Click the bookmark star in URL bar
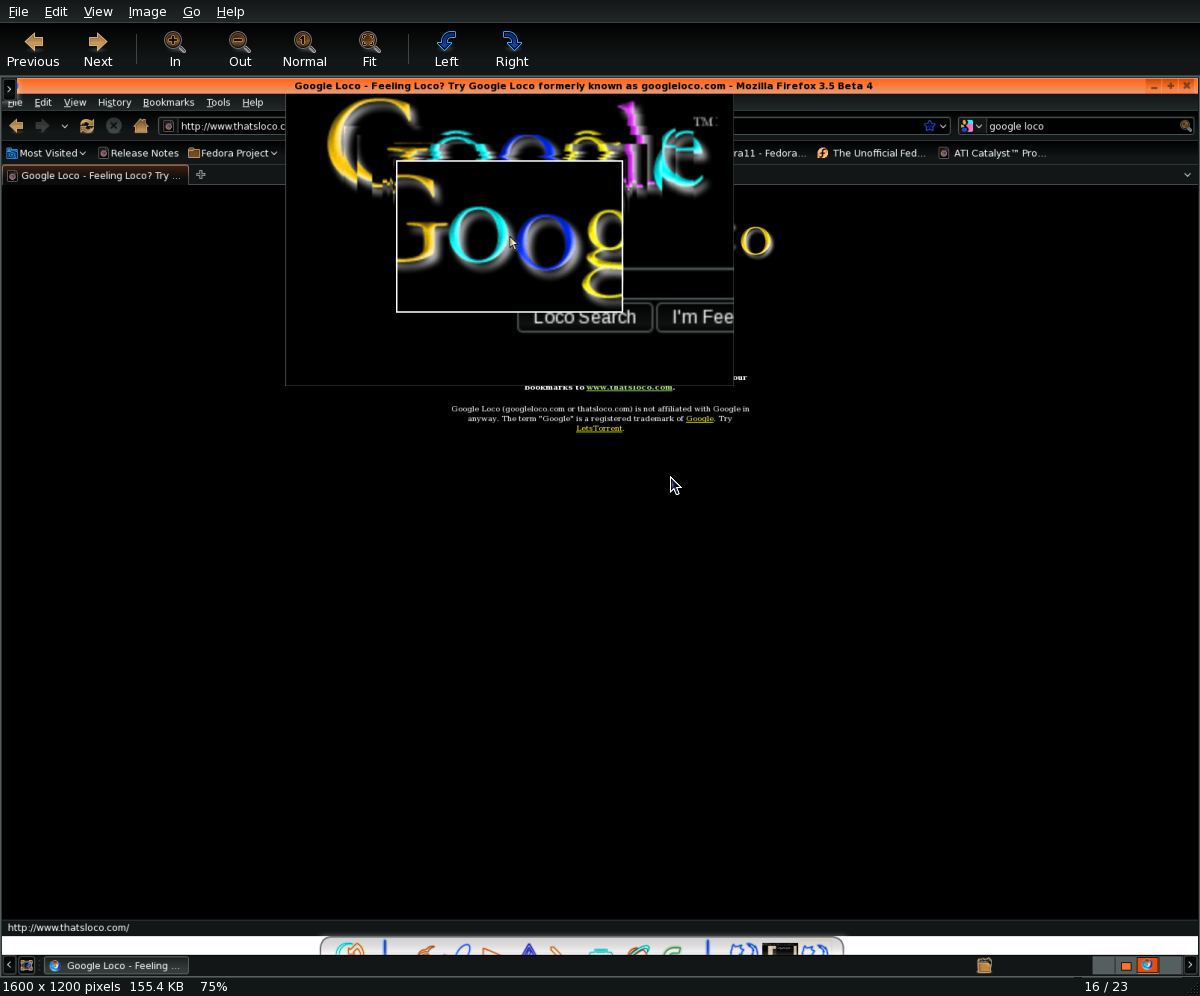This screenshot has width=1200, height=996. (929, 126)
